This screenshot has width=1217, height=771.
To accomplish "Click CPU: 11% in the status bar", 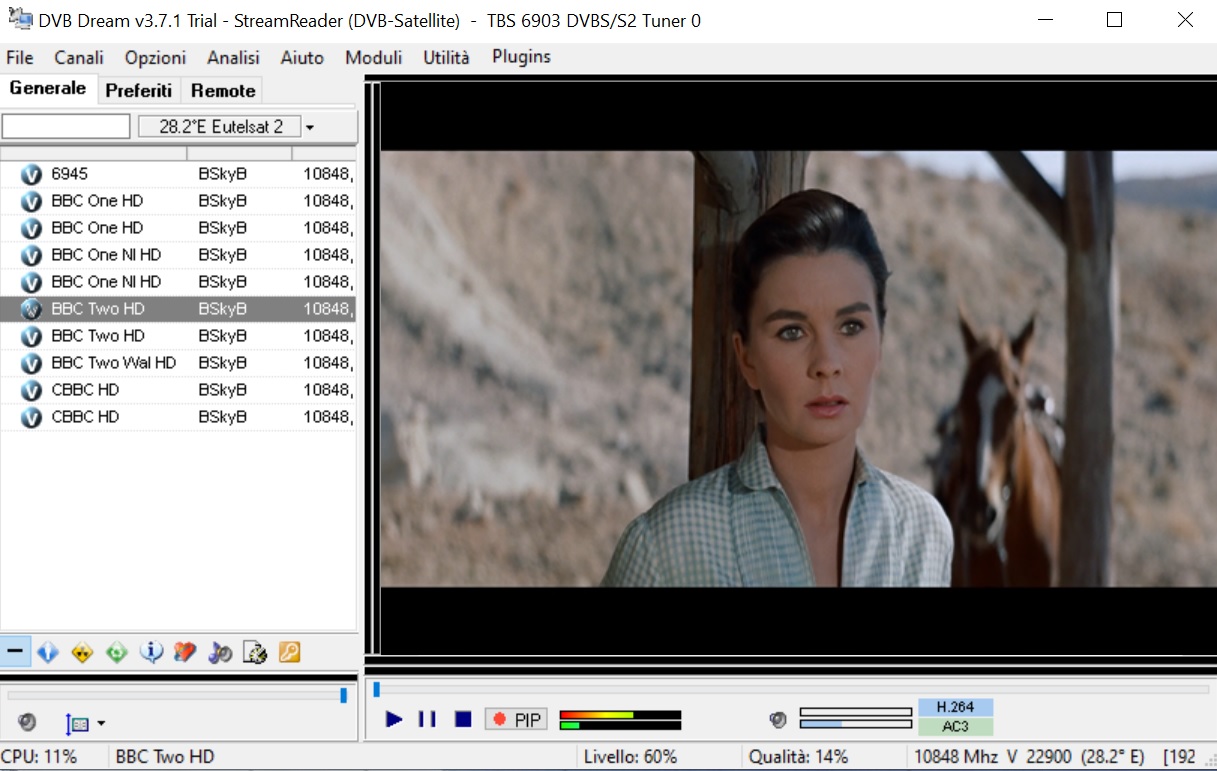I will click(x=39, y=757).
